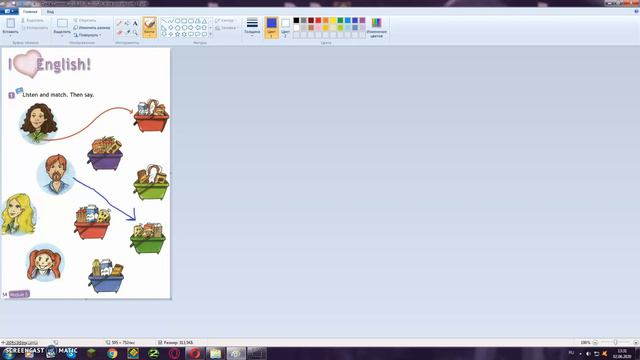Click the Cut (Вырезать) button
Screen dimensions: 640x360
pos(33,20)
